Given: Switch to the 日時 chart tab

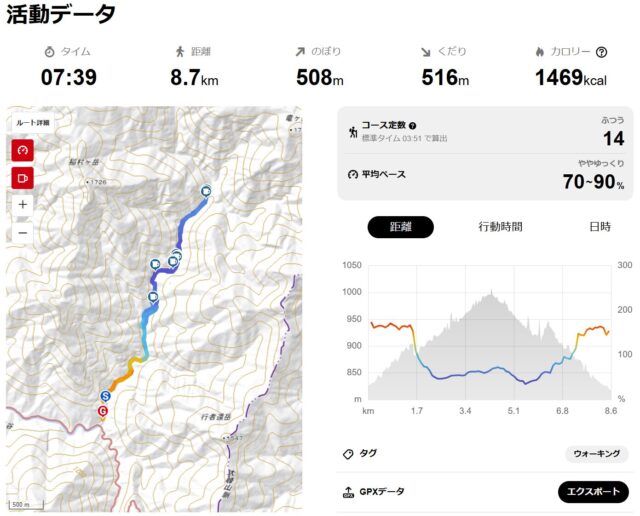Looking at the screenshot, I should pos(600,227).
